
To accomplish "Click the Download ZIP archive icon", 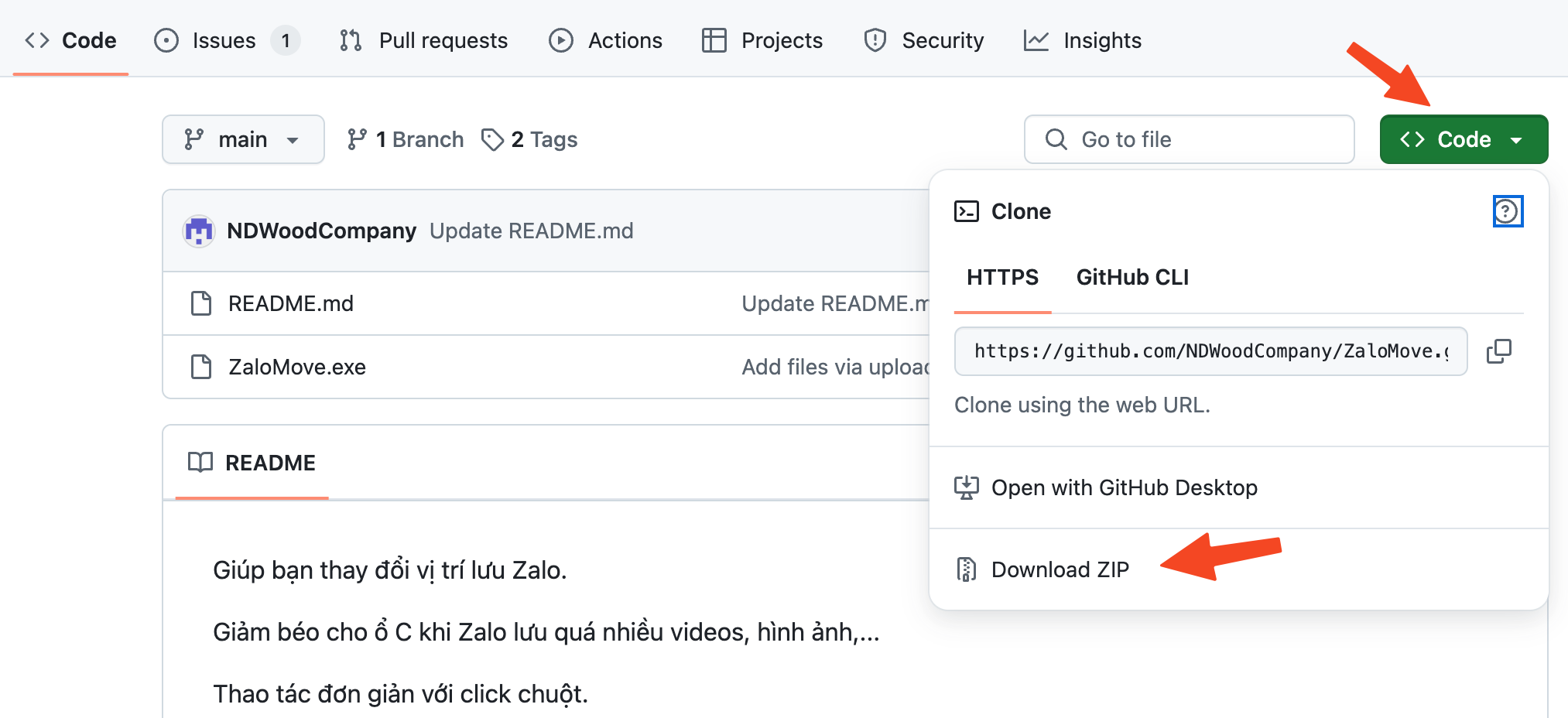I will [x=966, y=569].
